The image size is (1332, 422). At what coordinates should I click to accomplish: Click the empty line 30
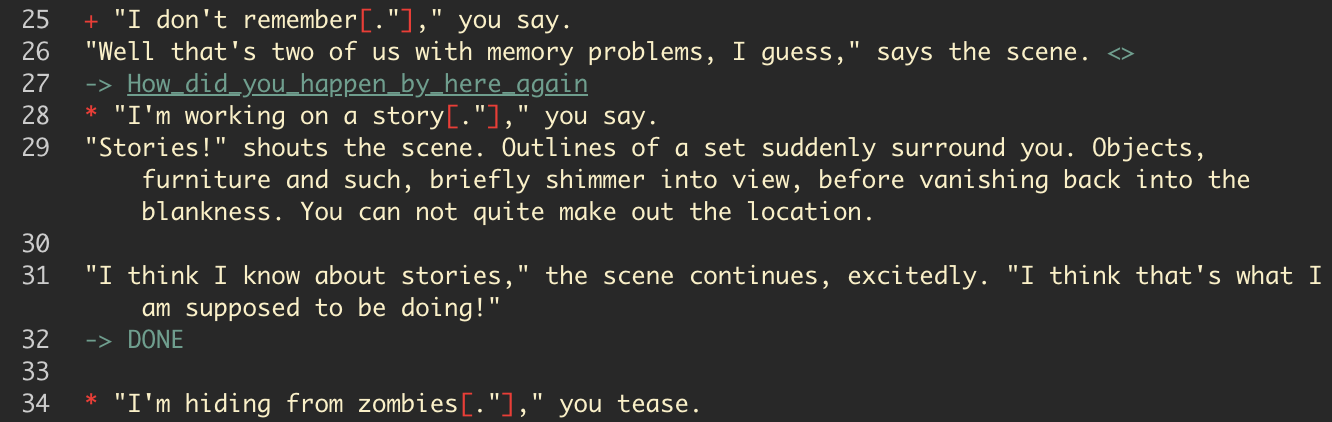click(400, 244)
